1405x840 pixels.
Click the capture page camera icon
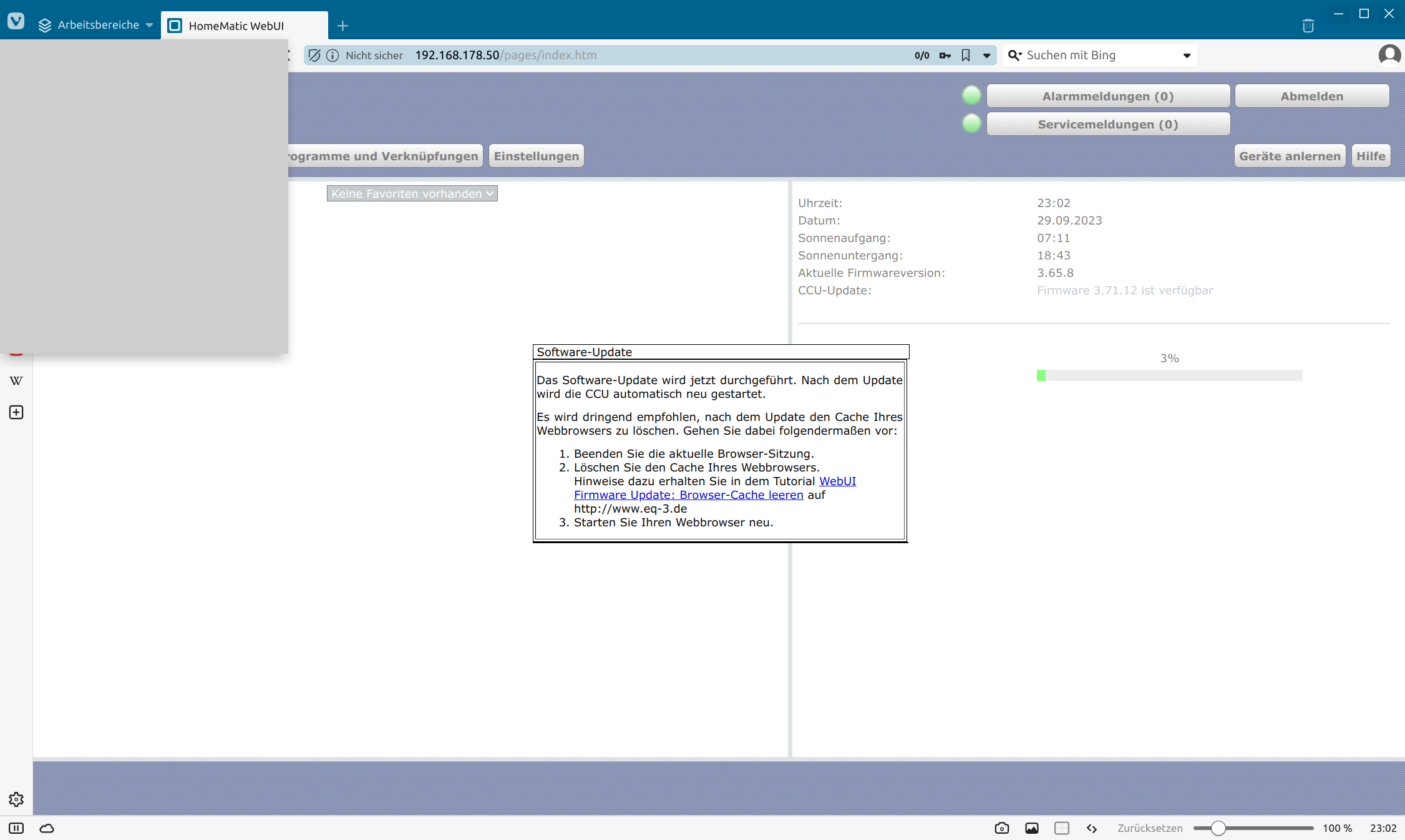pos(1001,828)
